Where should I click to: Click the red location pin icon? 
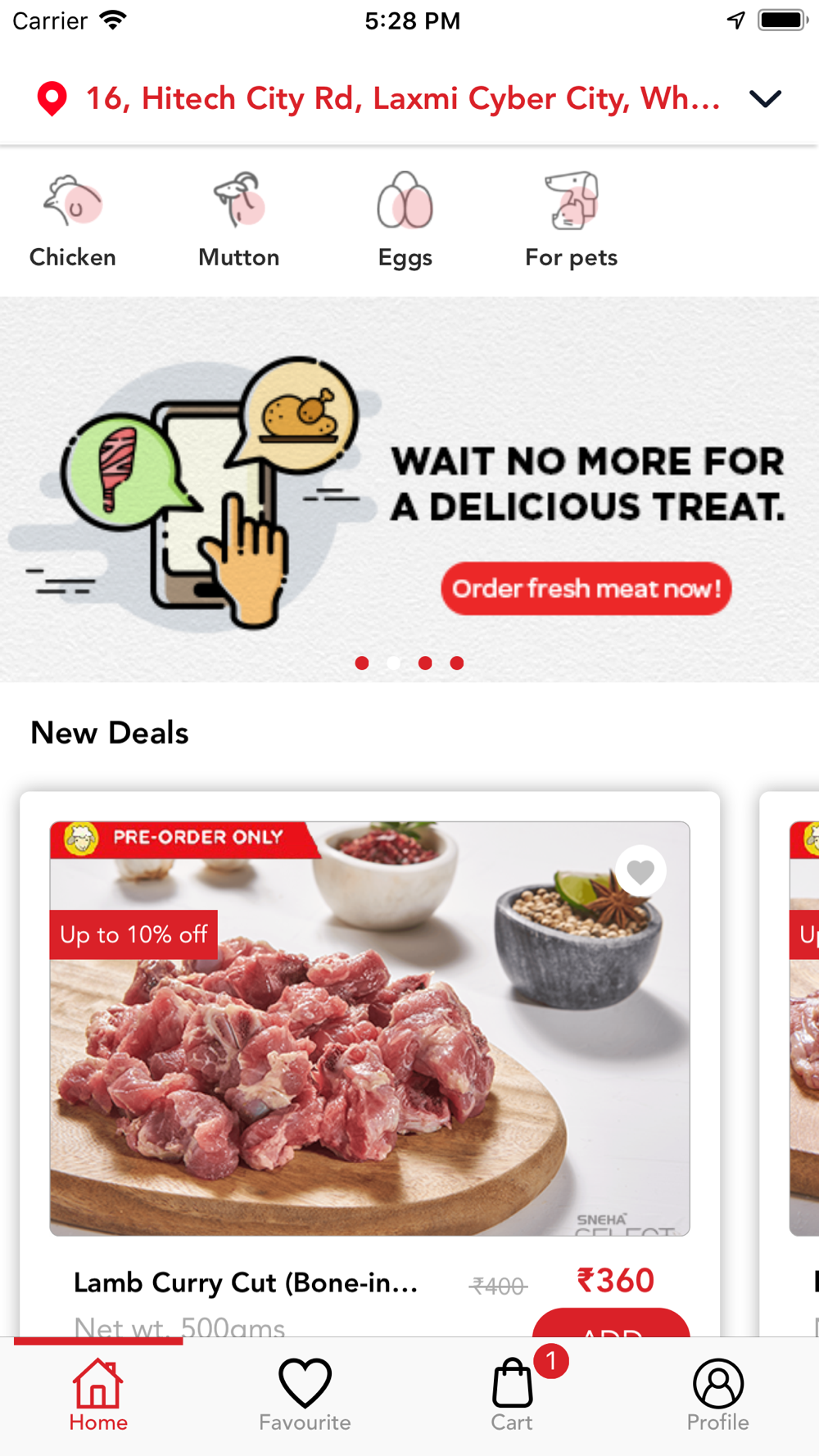[x=52, y=99]
